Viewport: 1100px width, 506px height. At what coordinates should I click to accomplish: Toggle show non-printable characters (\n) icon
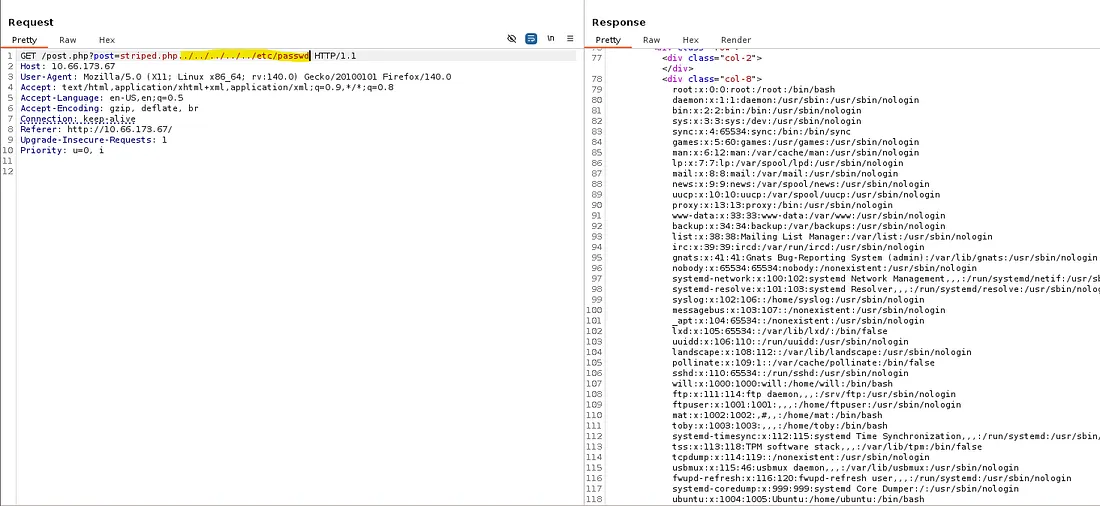click(550, 39)
